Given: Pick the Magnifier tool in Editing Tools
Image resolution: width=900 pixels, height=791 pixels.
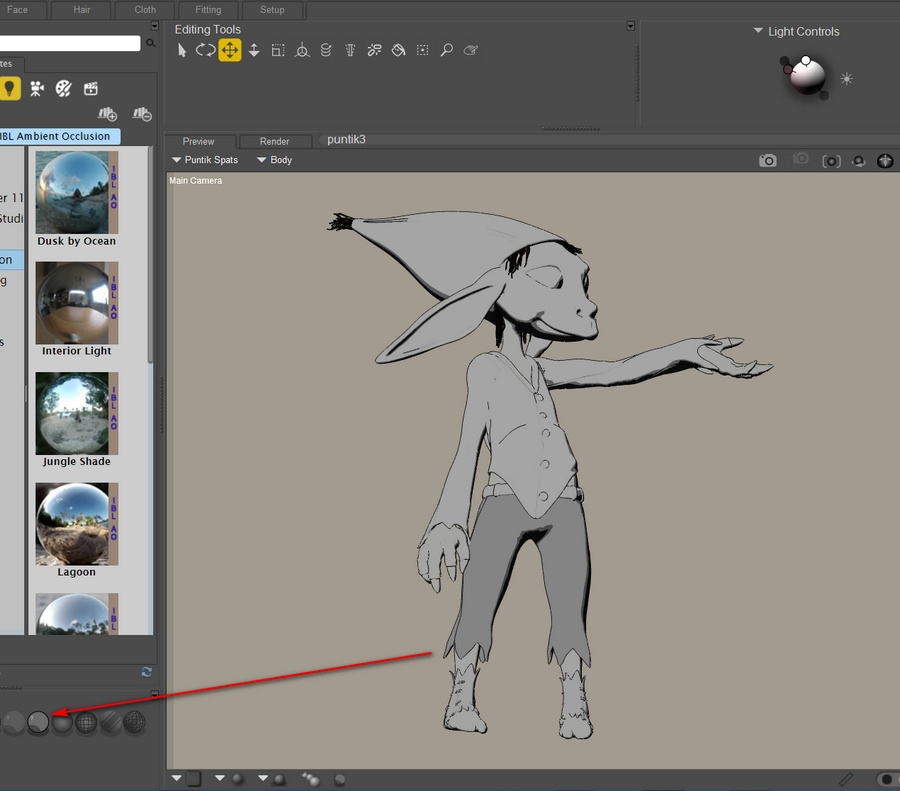Looking at the screenshot, I should (x=446, y=50).
